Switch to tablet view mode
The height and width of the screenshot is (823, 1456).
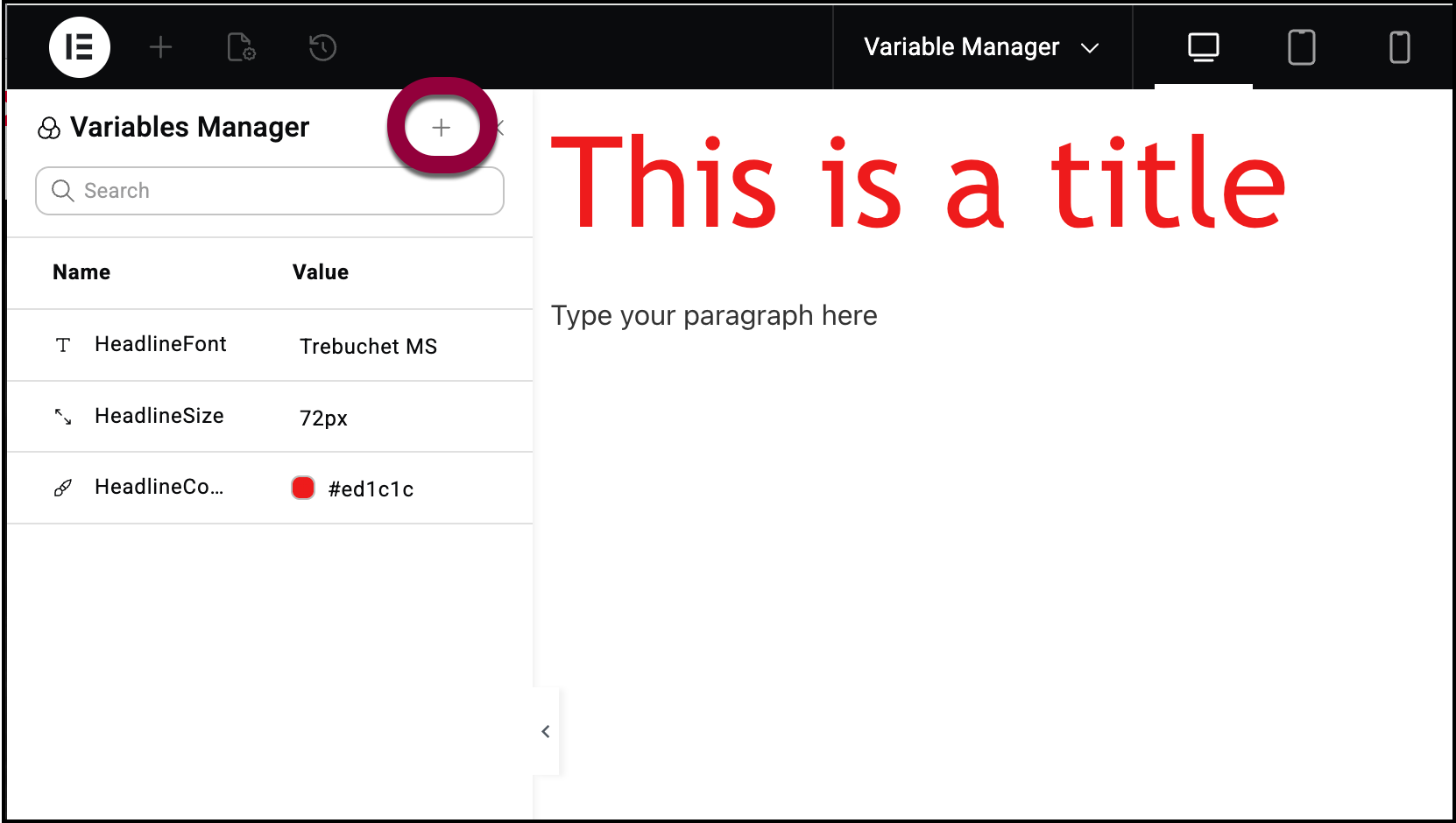[x=1301, y=47]
